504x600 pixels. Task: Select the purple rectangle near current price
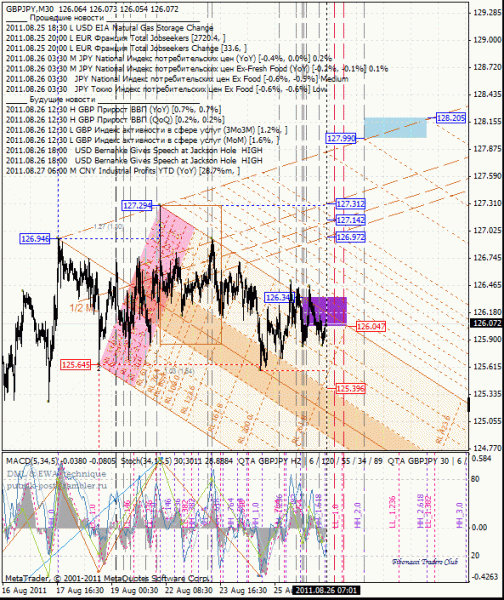pos(324,311)
